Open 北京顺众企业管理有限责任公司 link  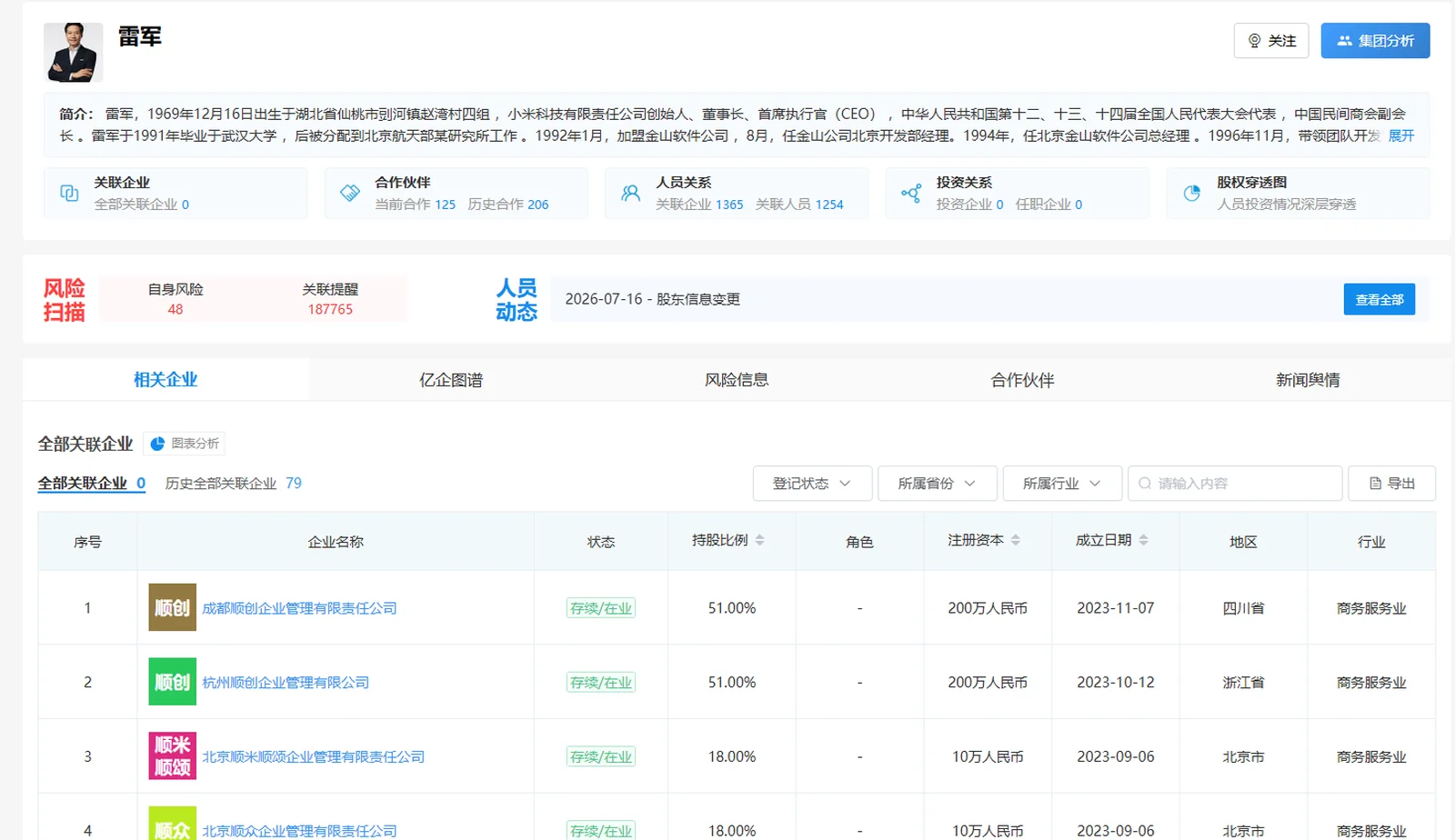tap(299, 831)
